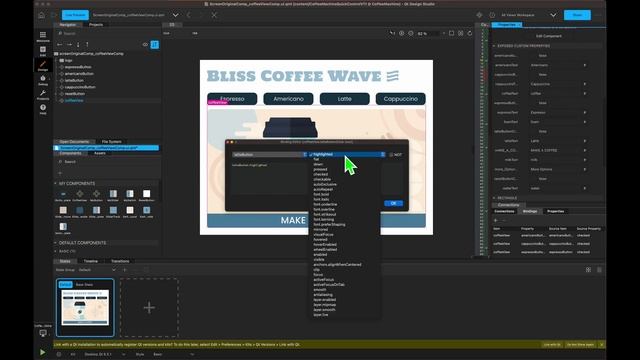Open the Welcome mode in left sidebar
The height and width of the screenshot is (360, 640).
(x=43, y=37)
